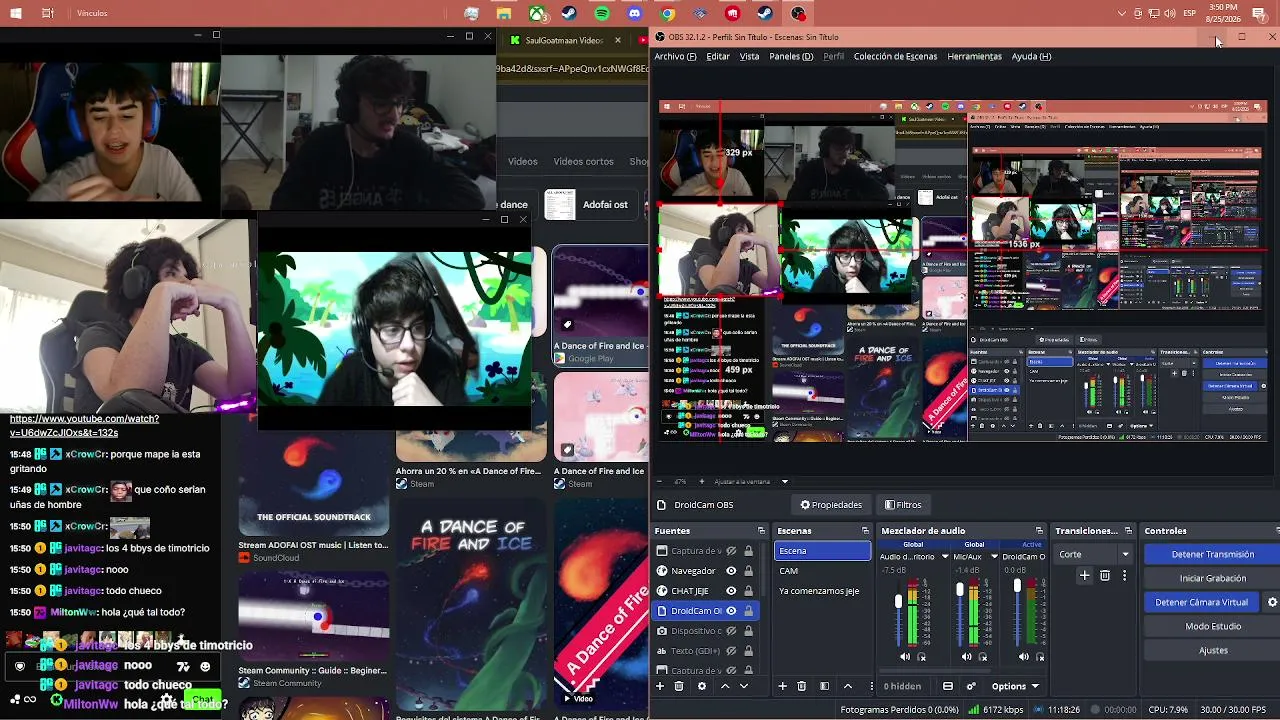1280x720 pixels.
Task: Move selected source down in Fuentes
Action: point(744,686)
